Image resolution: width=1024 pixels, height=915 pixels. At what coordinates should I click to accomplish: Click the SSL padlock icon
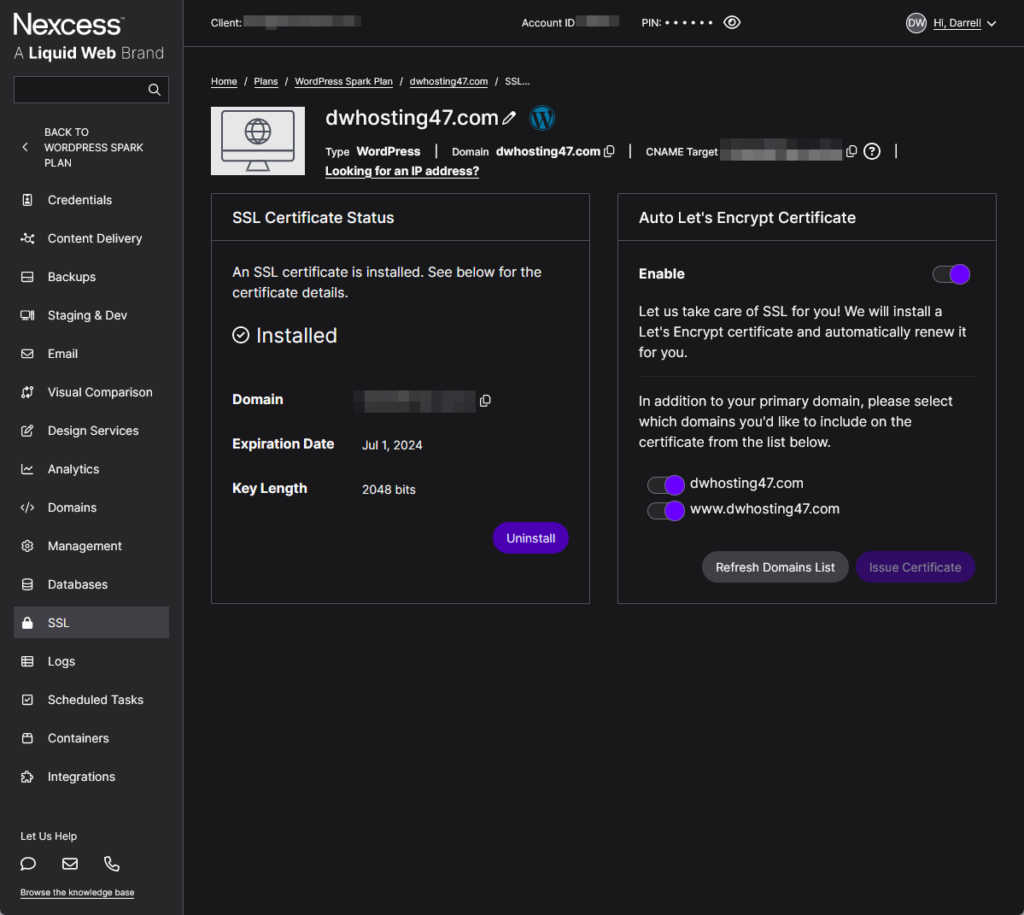coord(27,623)
